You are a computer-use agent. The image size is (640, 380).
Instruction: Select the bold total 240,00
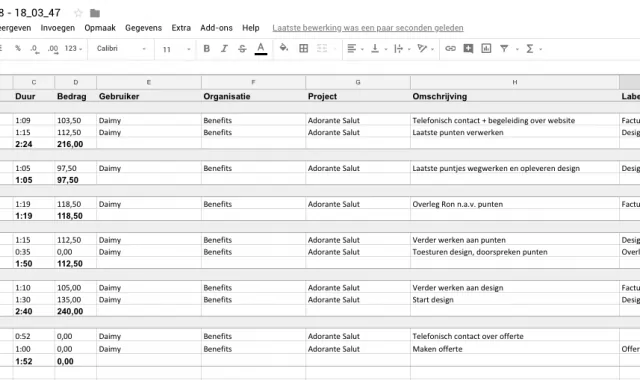76,311
